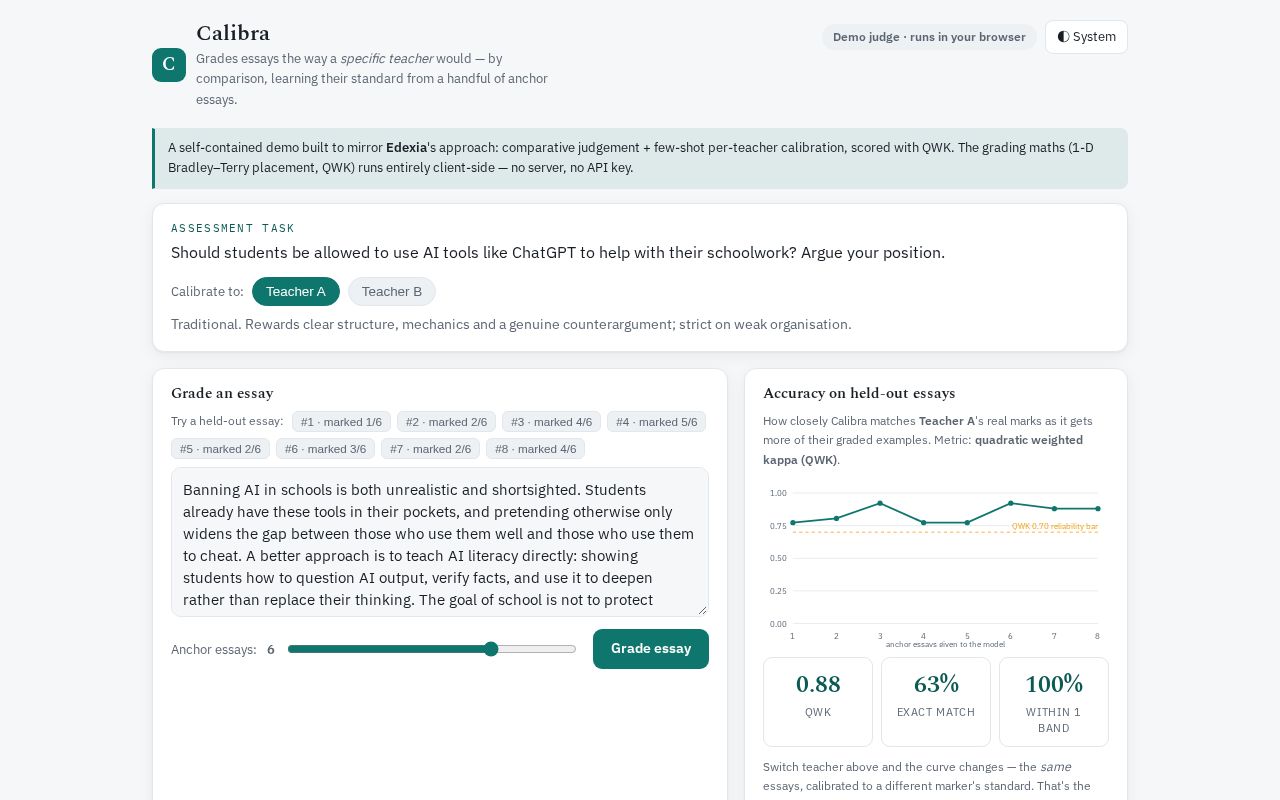Click the 63% Exact Match stat card
Viewport: 1280px width, 800px height.
point(936,702)
